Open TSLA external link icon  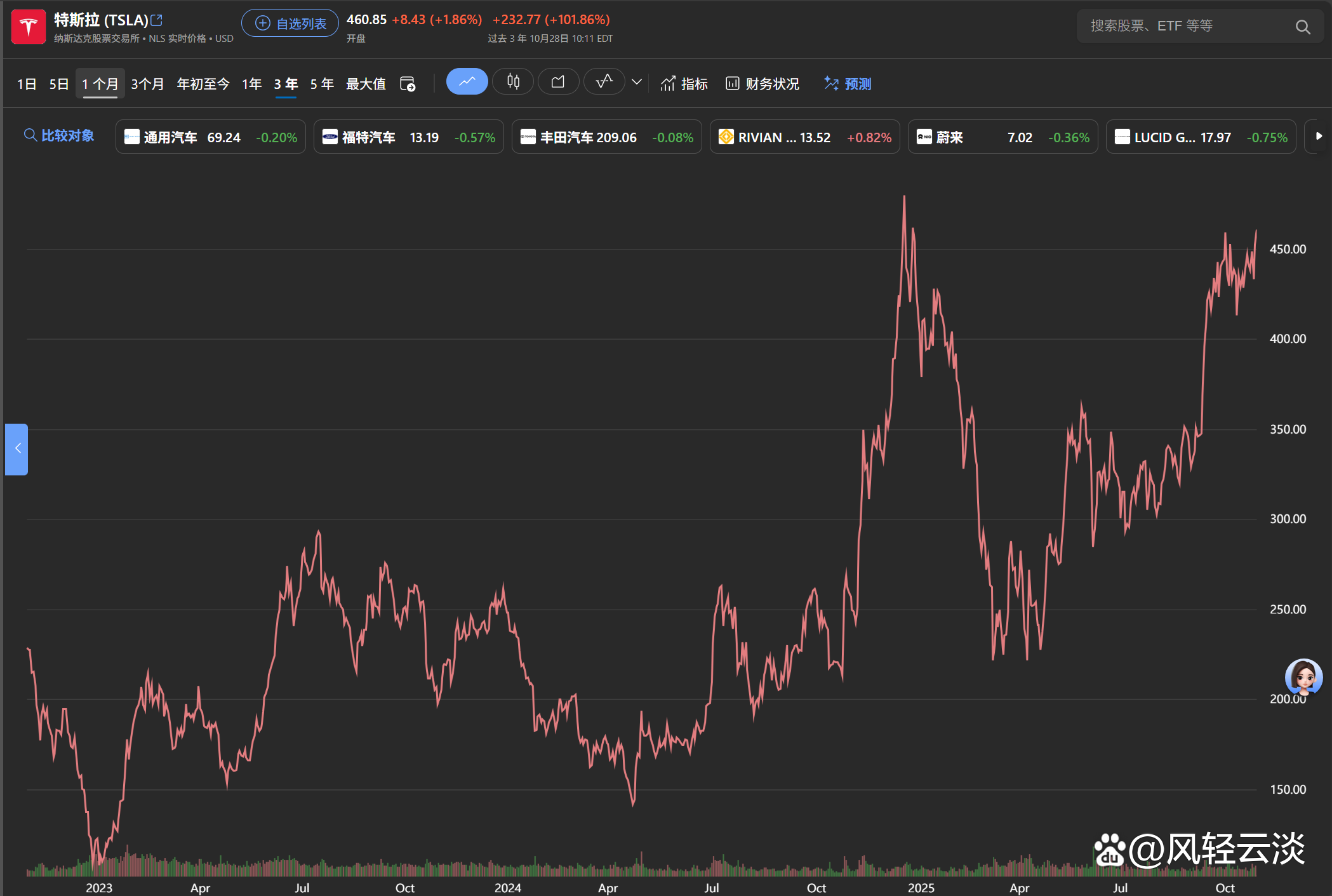point(157,20)
